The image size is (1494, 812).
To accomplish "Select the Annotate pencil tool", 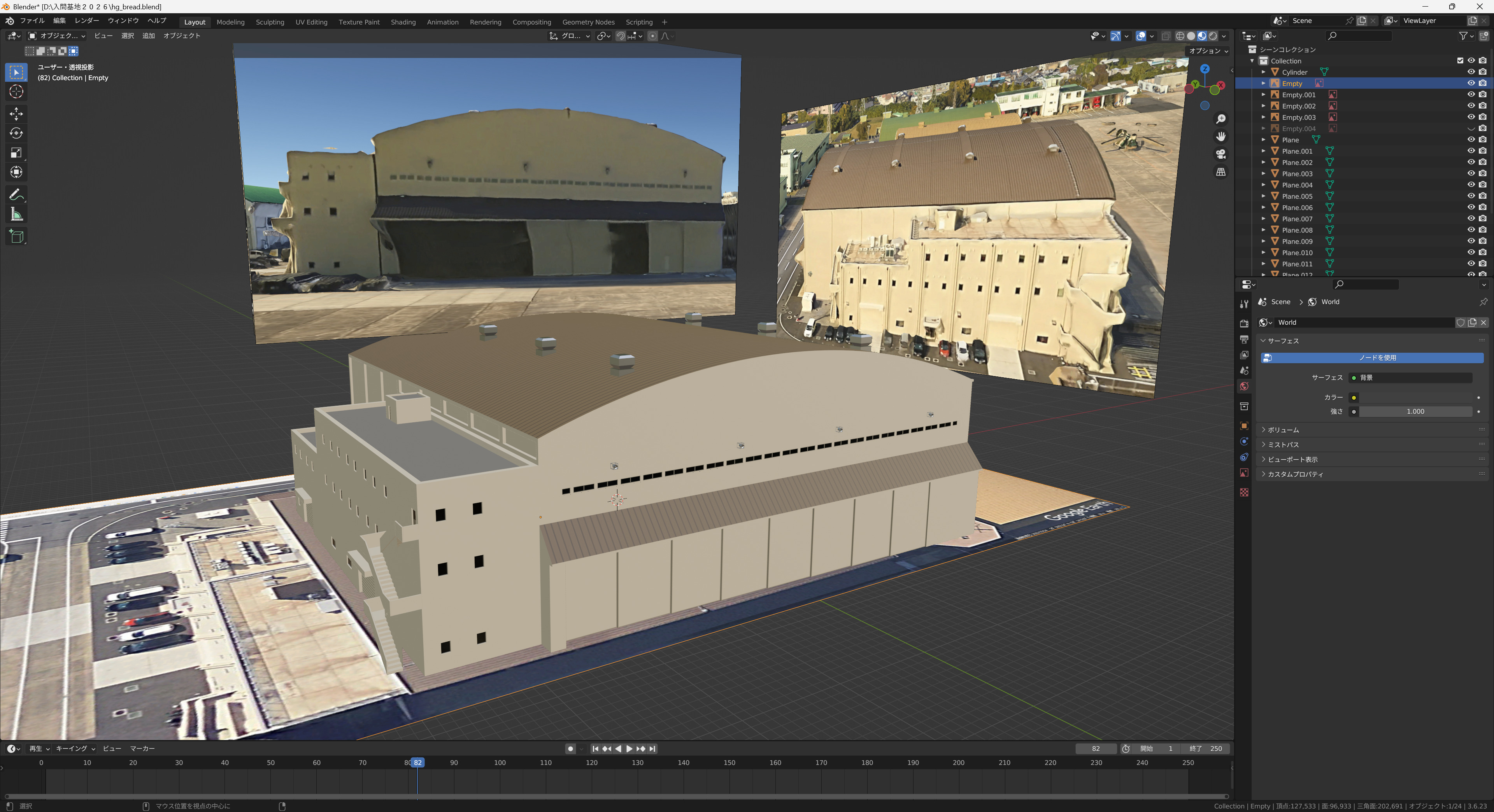I will pyautogui.click(x=16, y=195).
